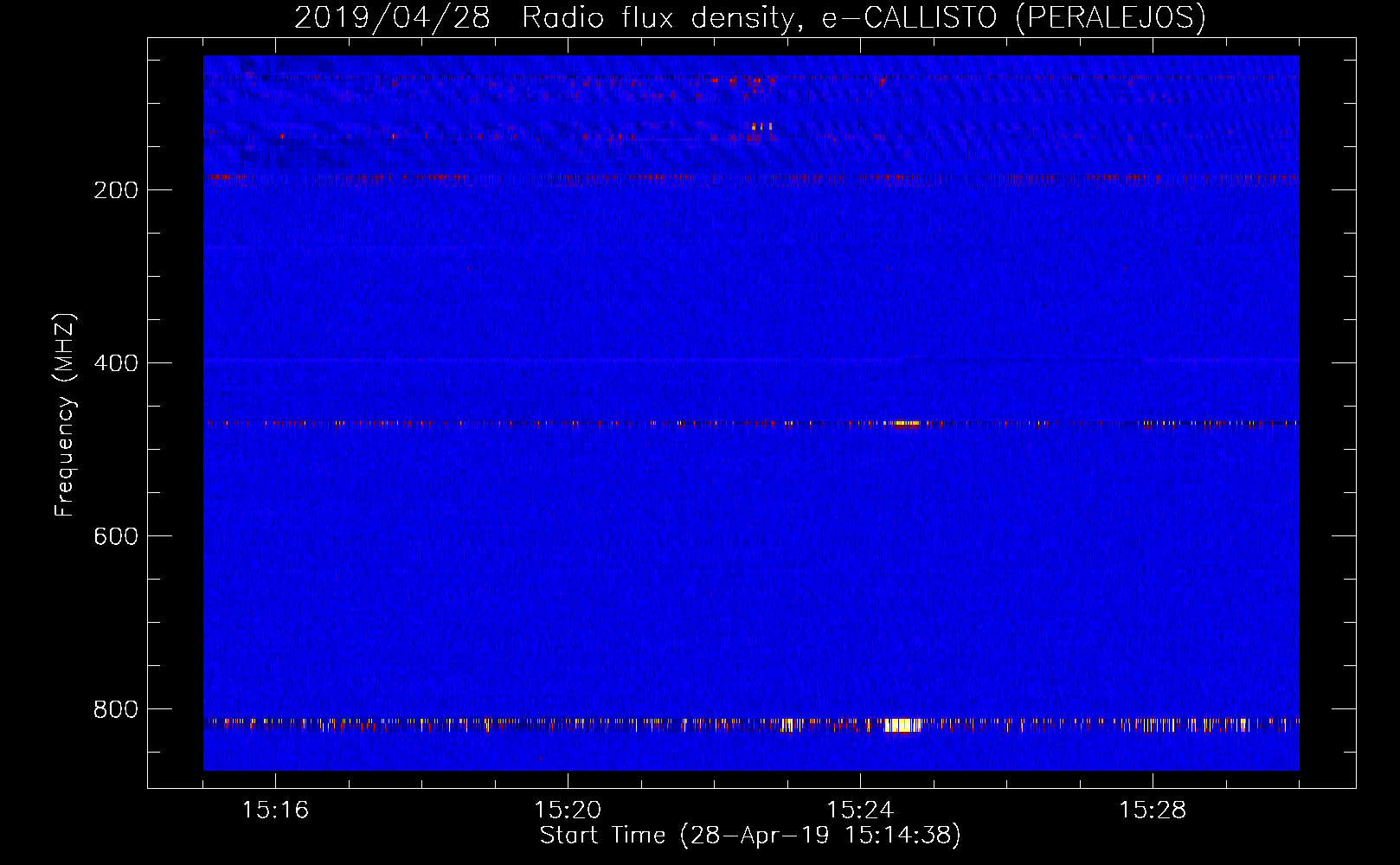1400x865 pixels.
Task: Click the 800 frequency tick label
Action: coord(116,709)
